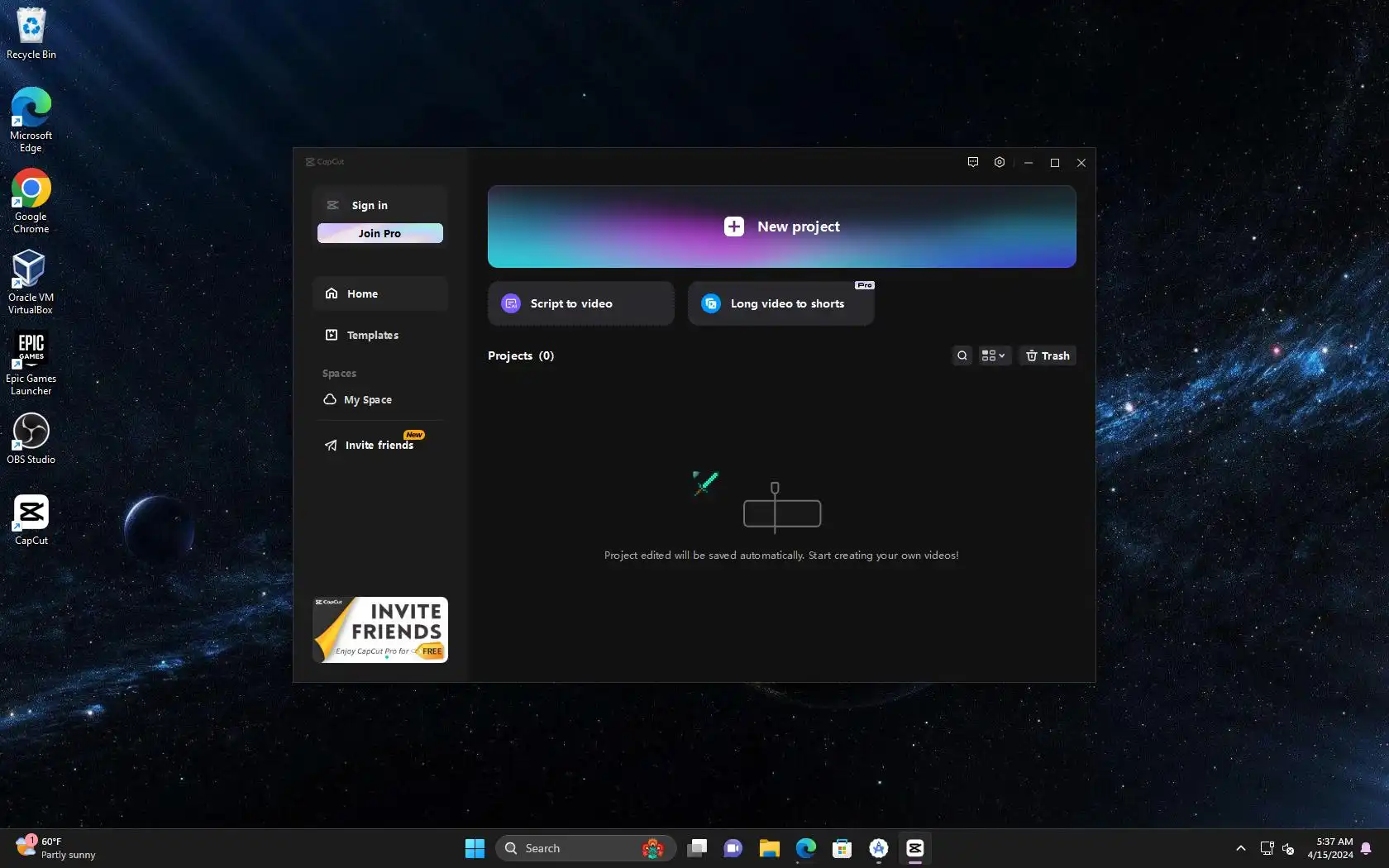Open My Space in the sidebar

(380, 399)
